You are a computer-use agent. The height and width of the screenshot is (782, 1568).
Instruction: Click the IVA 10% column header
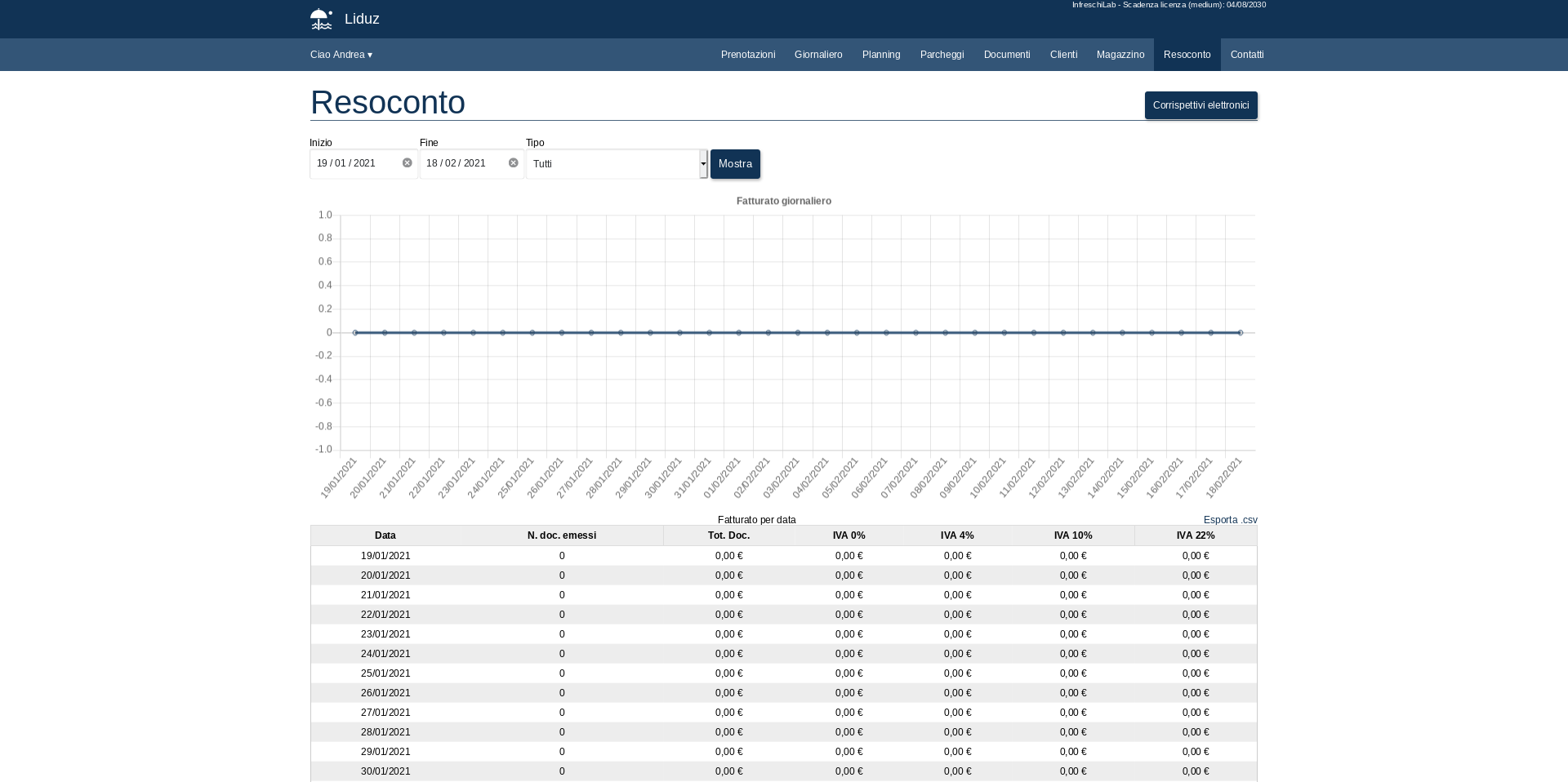(1073, 535)
